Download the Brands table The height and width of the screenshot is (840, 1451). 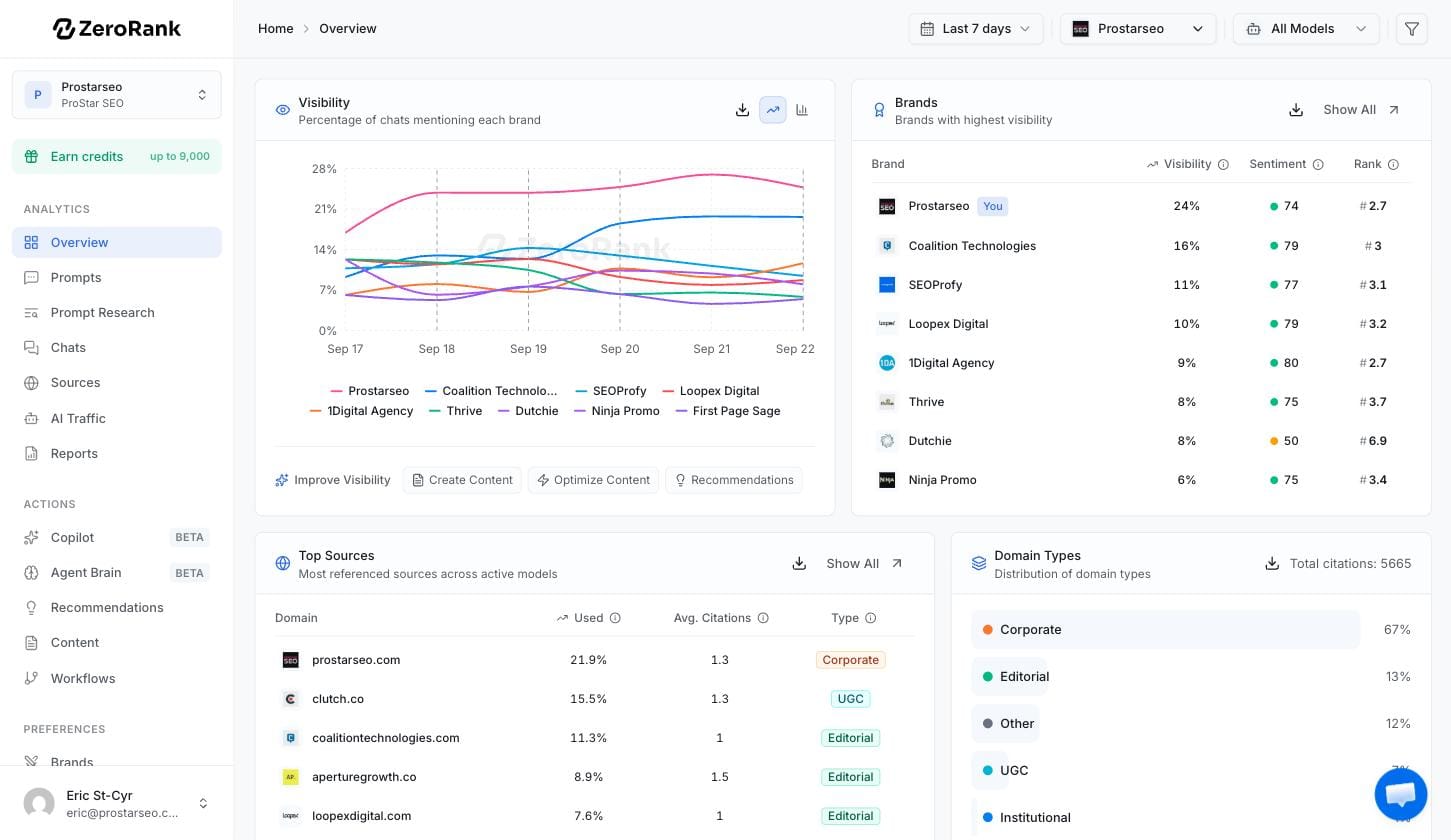1296,110
